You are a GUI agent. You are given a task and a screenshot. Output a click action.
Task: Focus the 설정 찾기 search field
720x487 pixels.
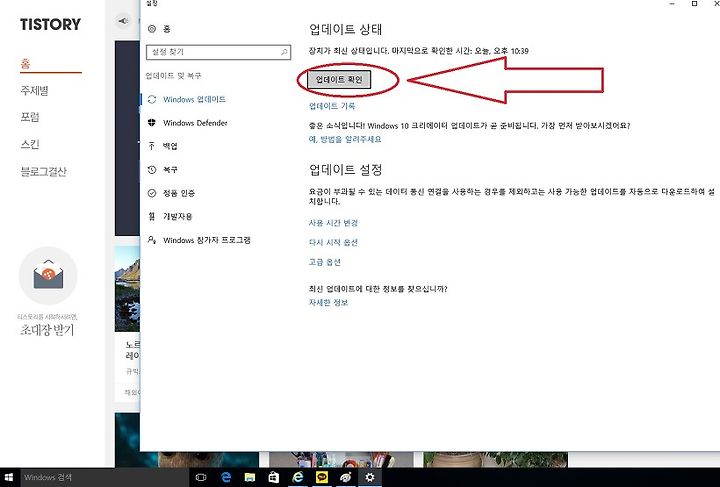(219, 52)
